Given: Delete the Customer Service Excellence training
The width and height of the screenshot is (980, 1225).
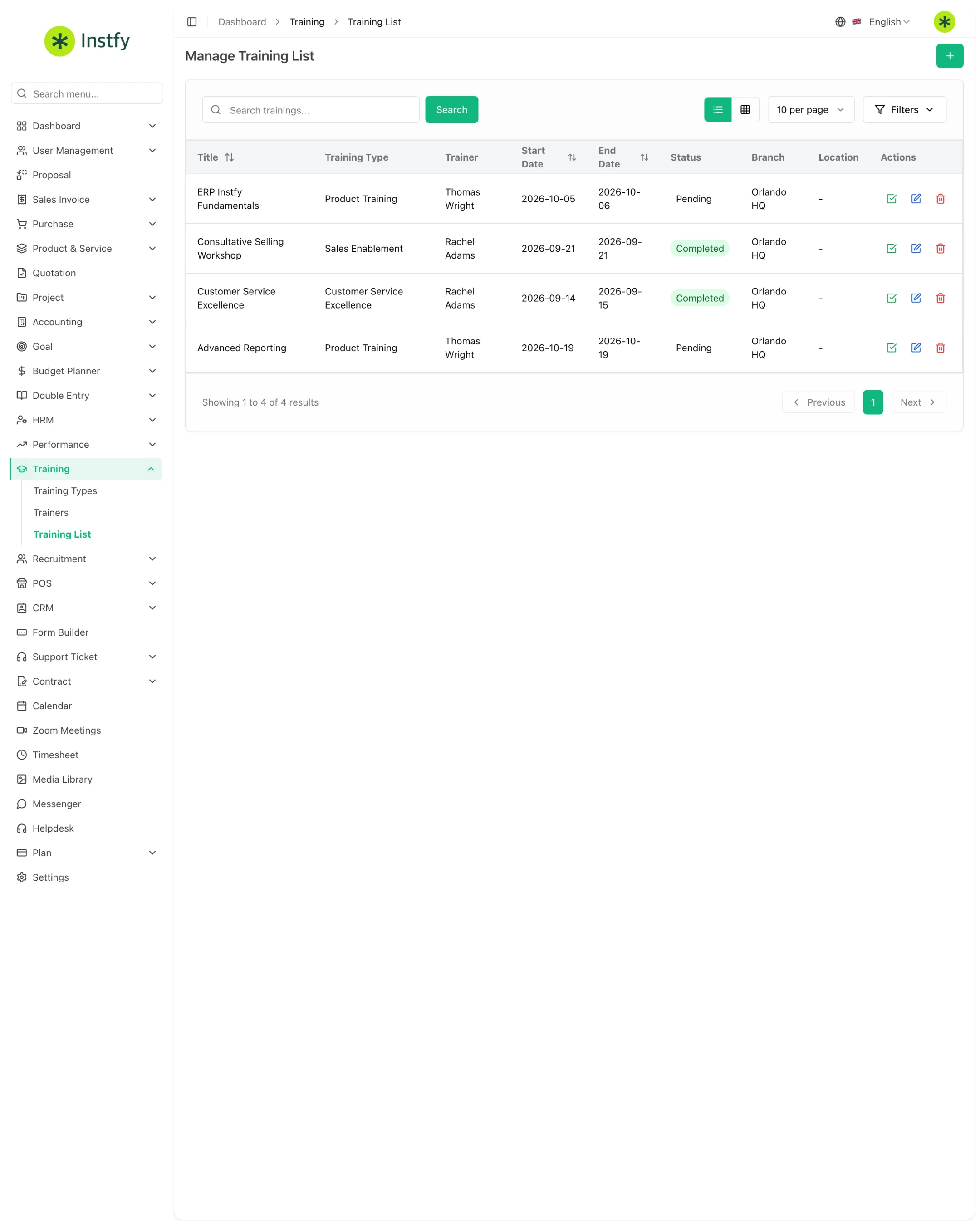Looking at the screenshot, I should point(940,298).
